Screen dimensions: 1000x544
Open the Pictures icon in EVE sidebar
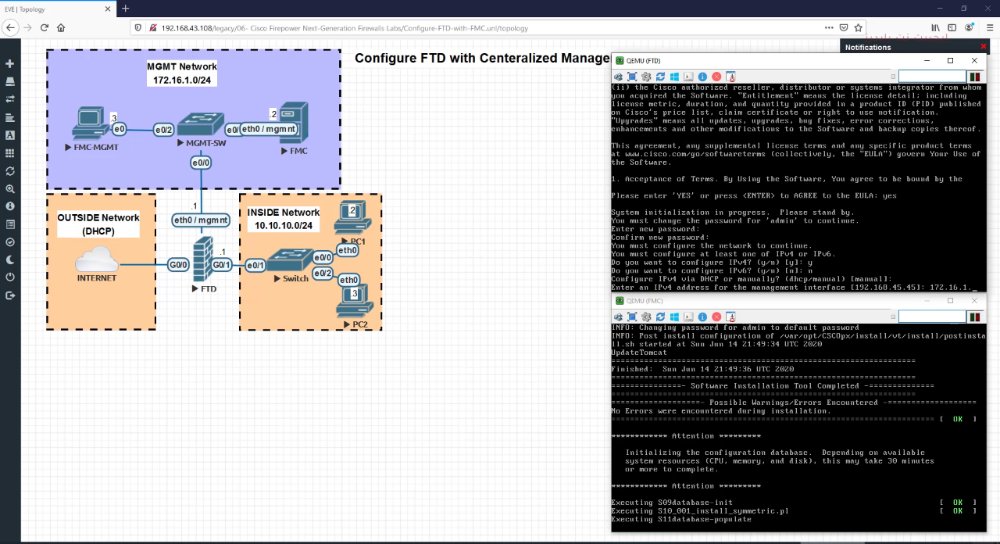[10, 135]
